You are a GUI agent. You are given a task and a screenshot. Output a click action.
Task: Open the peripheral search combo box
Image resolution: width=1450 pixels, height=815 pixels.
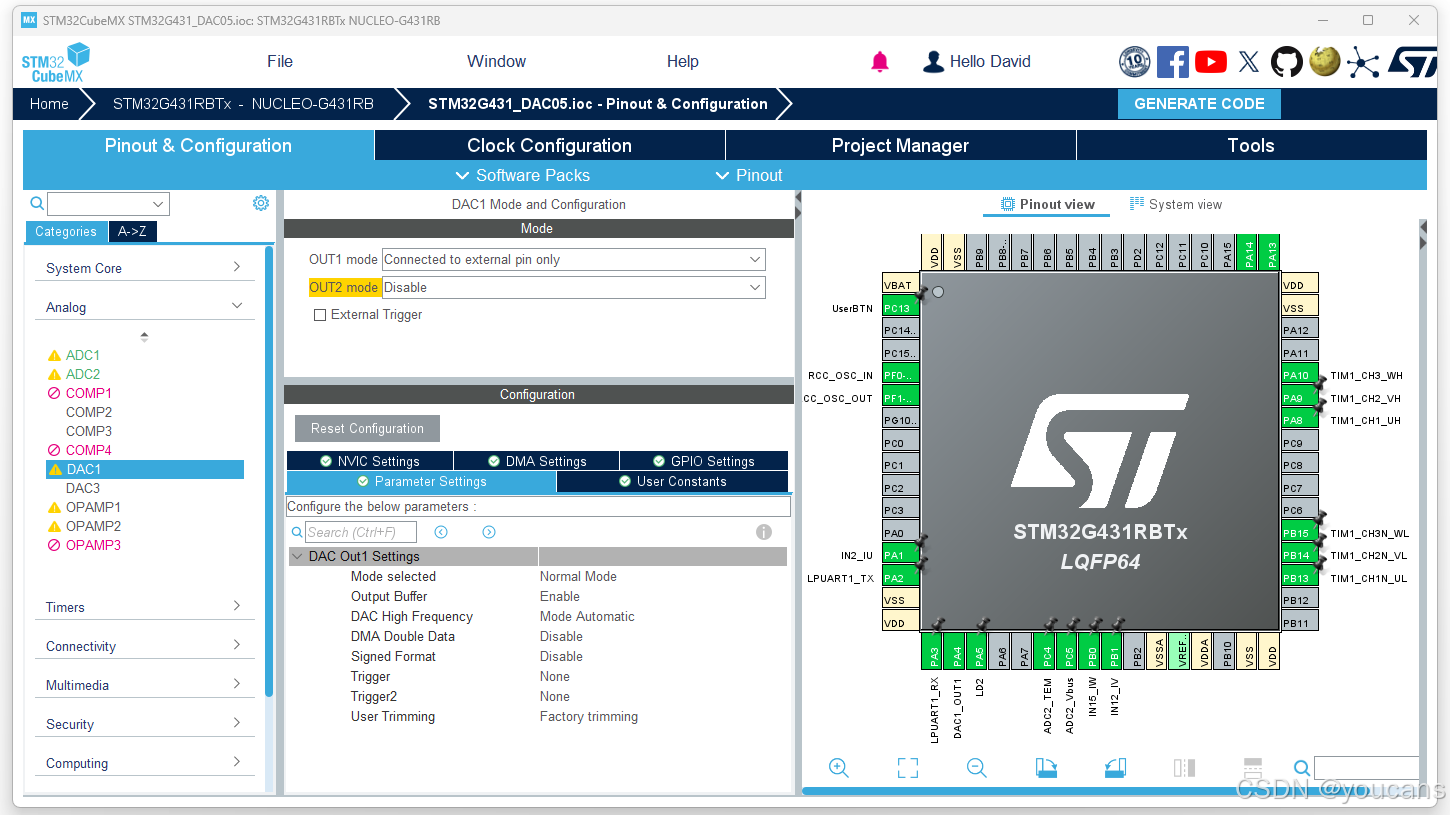(x=108, y=204)
